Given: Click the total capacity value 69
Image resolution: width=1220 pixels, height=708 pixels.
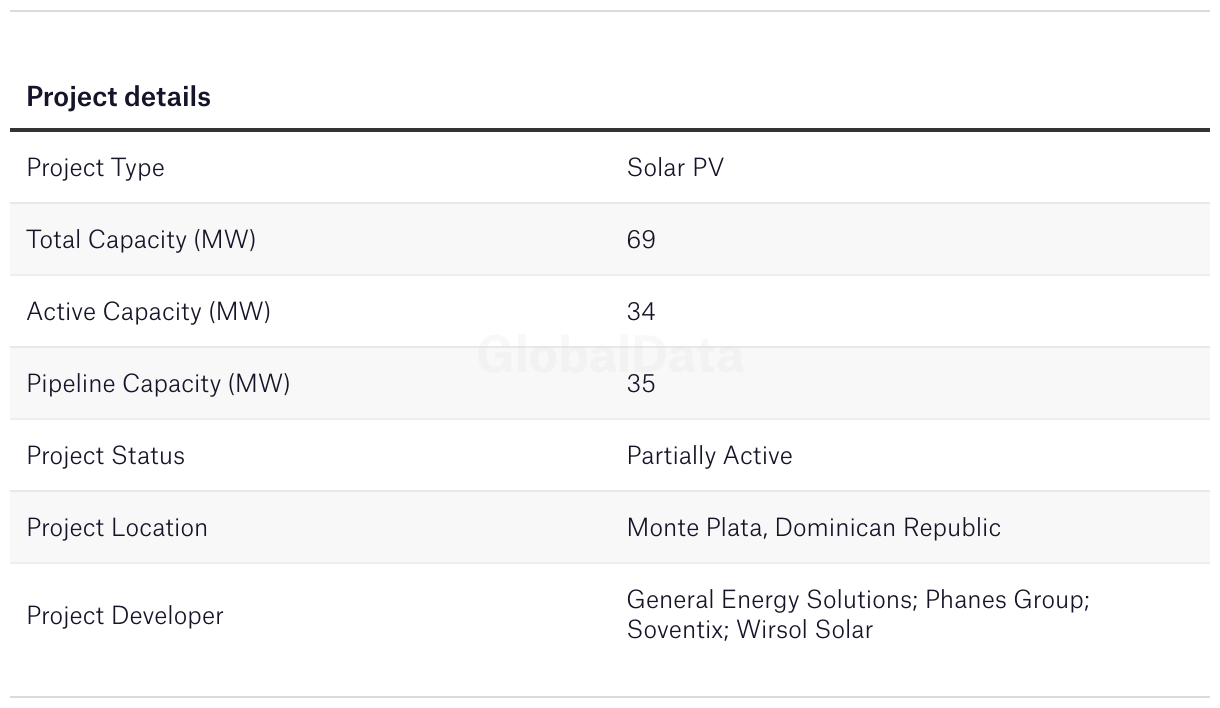Looking at the screenshot, I should point(641,240).
